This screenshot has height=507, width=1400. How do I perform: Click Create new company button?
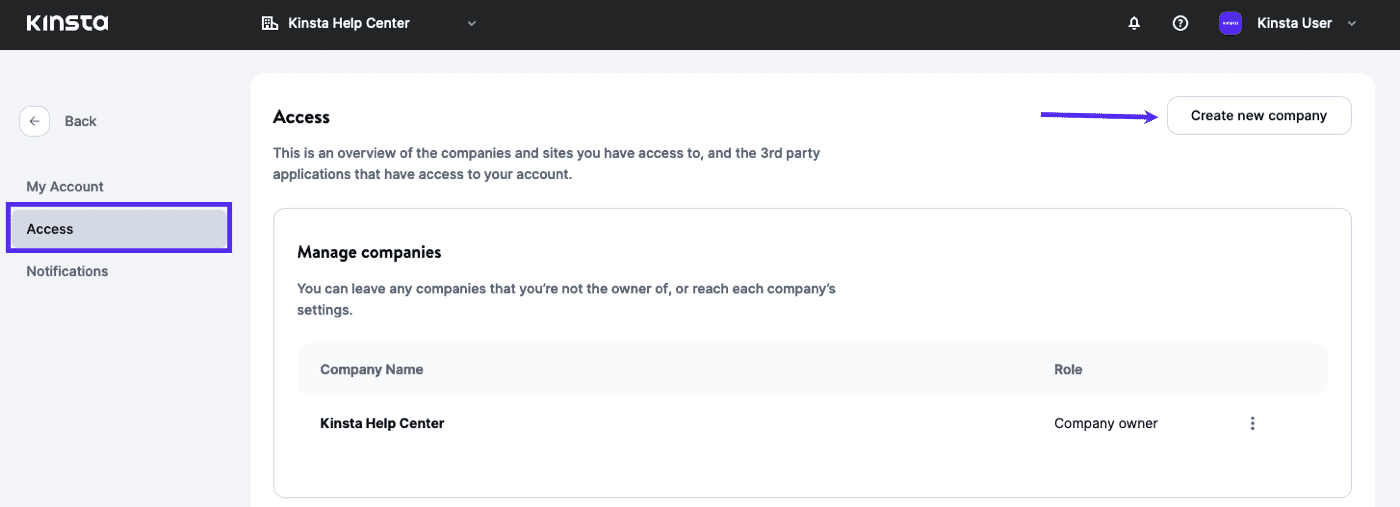pyautogui.click(x=1258, y=116)
